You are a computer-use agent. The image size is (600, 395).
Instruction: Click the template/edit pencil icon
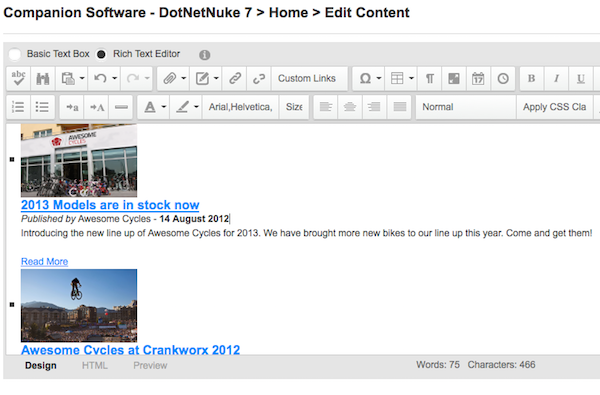pyautogui.click(x=202, y=78)
